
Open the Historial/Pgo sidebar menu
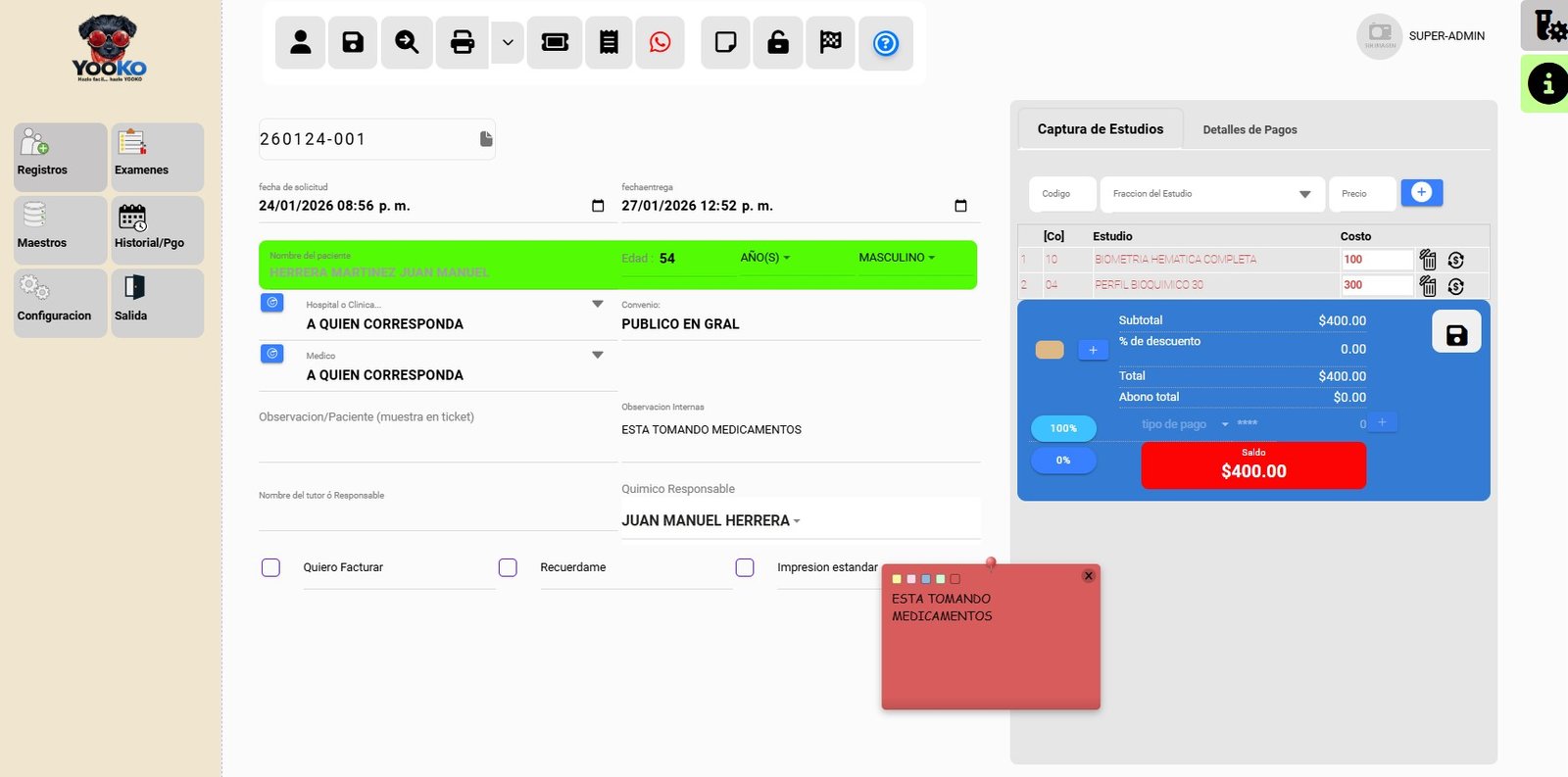[157, 229]
